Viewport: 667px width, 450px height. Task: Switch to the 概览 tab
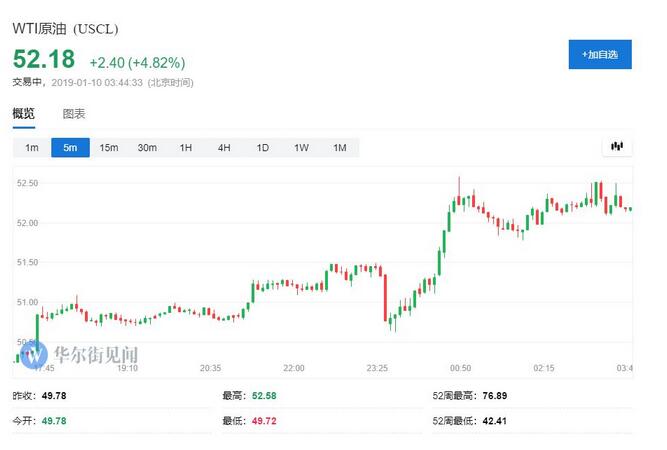tap(24, 114)
